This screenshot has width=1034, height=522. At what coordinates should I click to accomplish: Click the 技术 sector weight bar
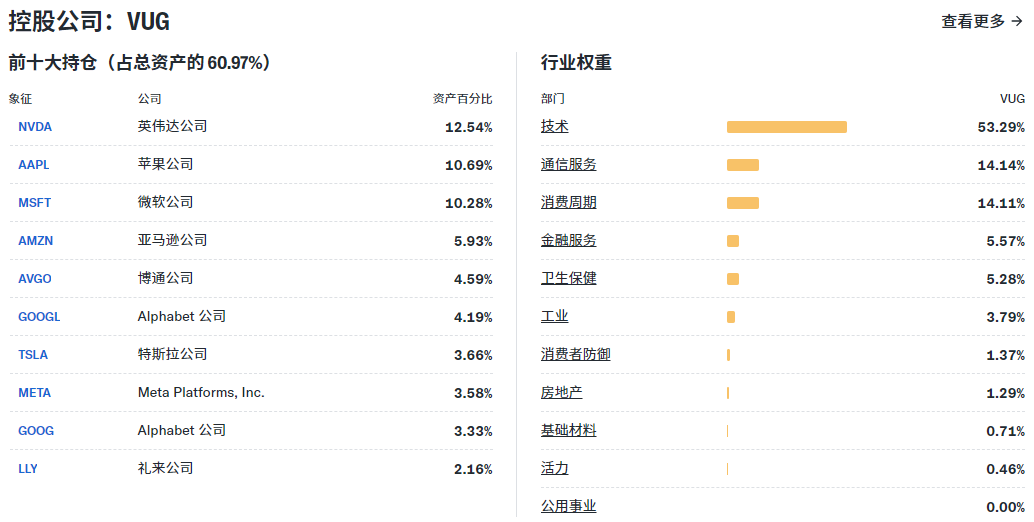[786, 127]
